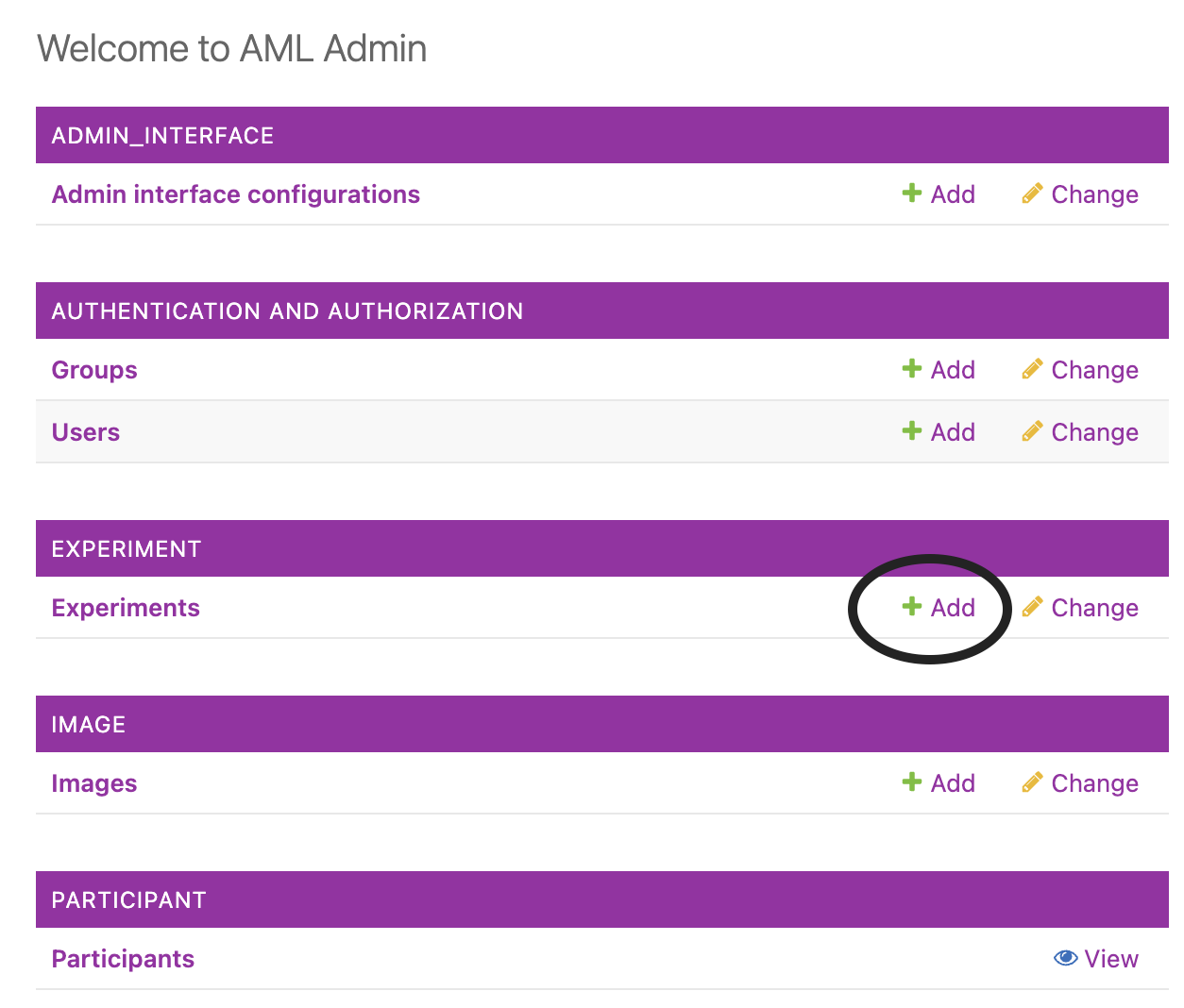Image resolution: width=1184 pixels, height=1008 pixels.
Task: Open the Images model link
Action: 94,783
